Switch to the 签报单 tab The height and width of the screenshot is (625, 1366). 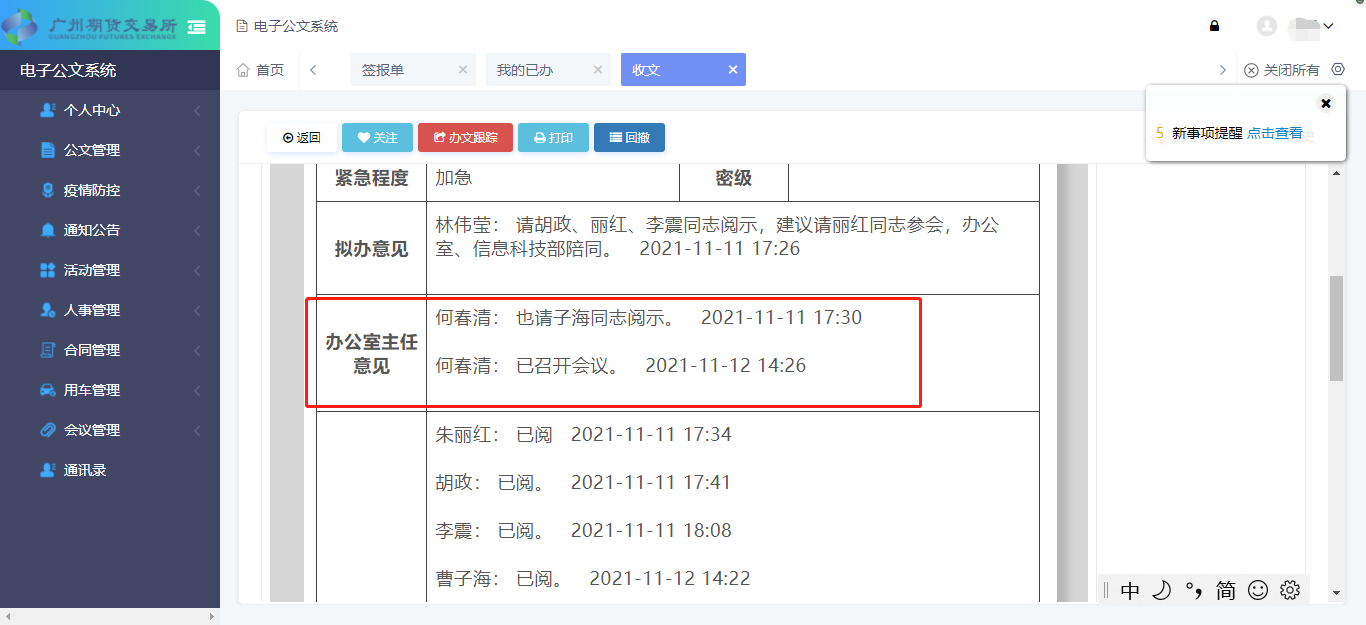404,69
